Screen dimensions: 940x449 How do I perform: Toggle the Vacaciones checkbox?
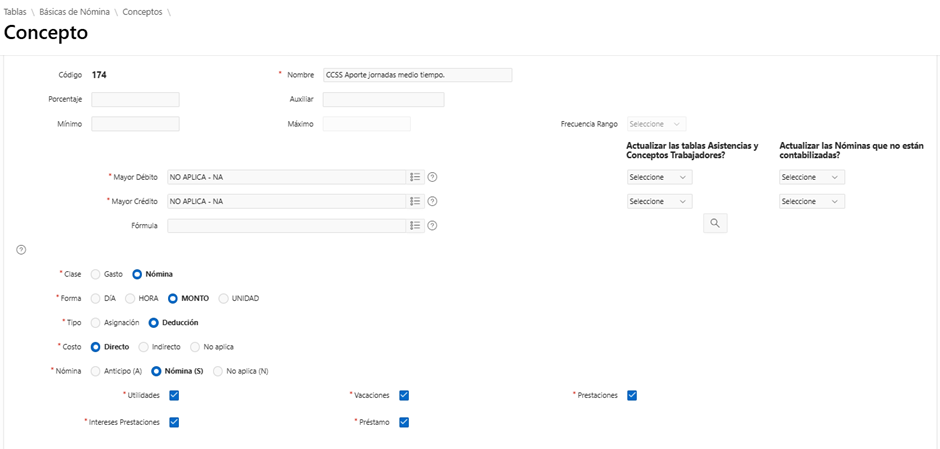point(404,395)
